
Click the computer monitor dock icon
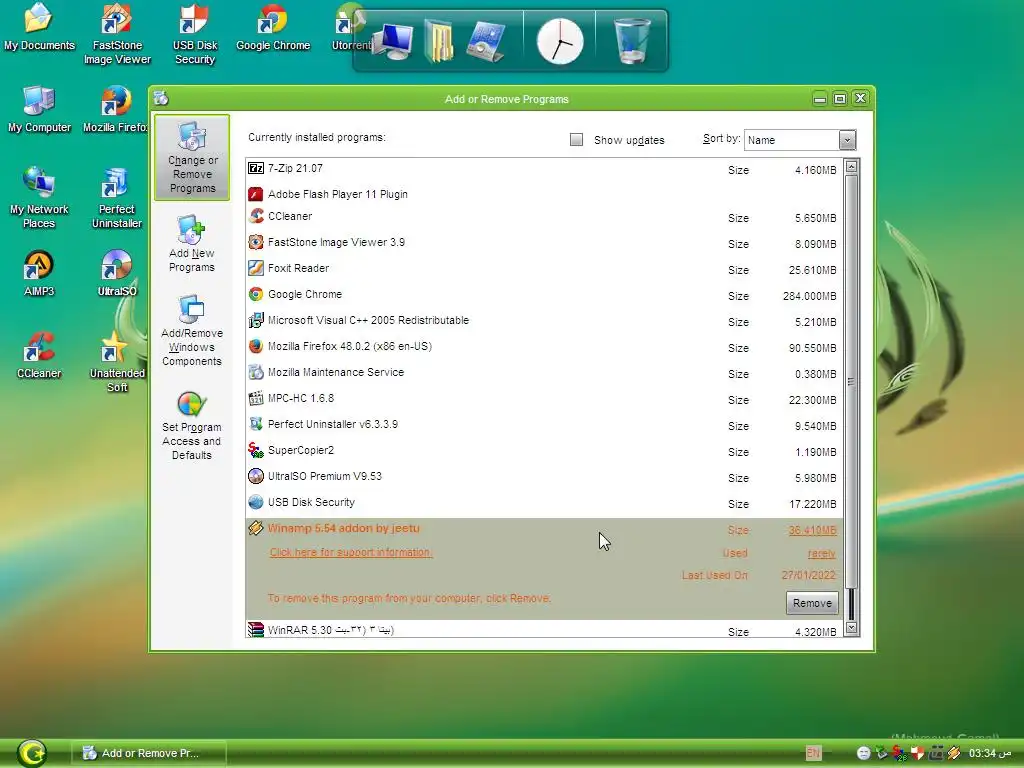coord(393,42)
